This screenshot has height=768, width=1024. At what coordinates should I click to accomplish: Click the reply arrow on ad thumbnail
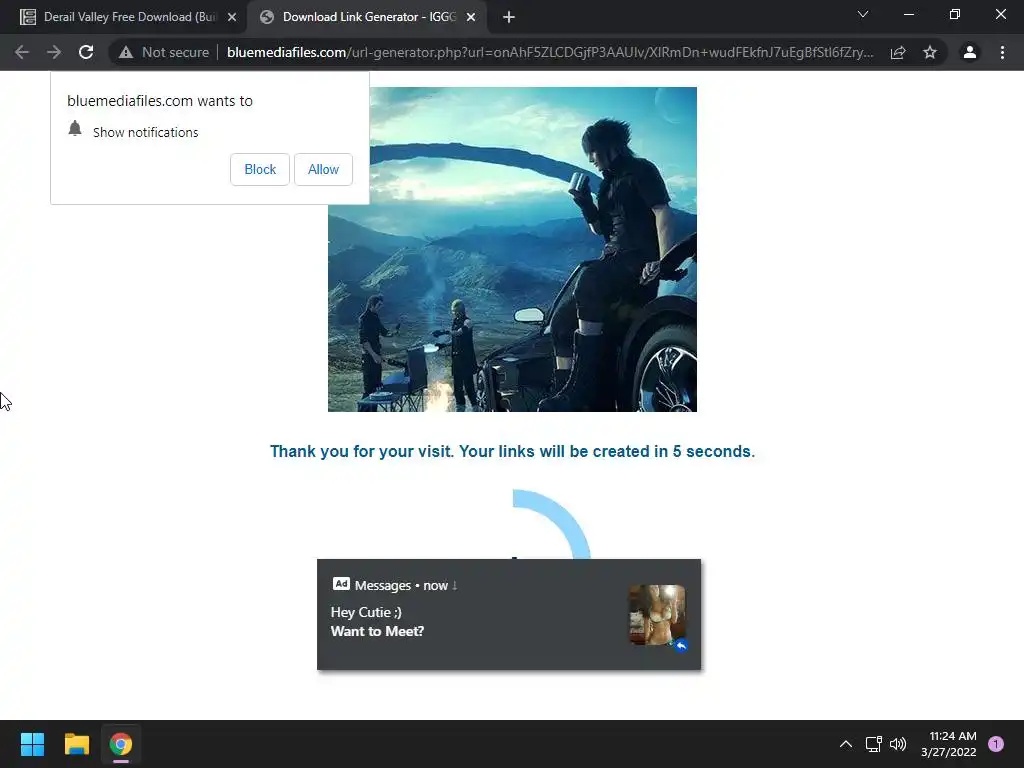[680, 645]
